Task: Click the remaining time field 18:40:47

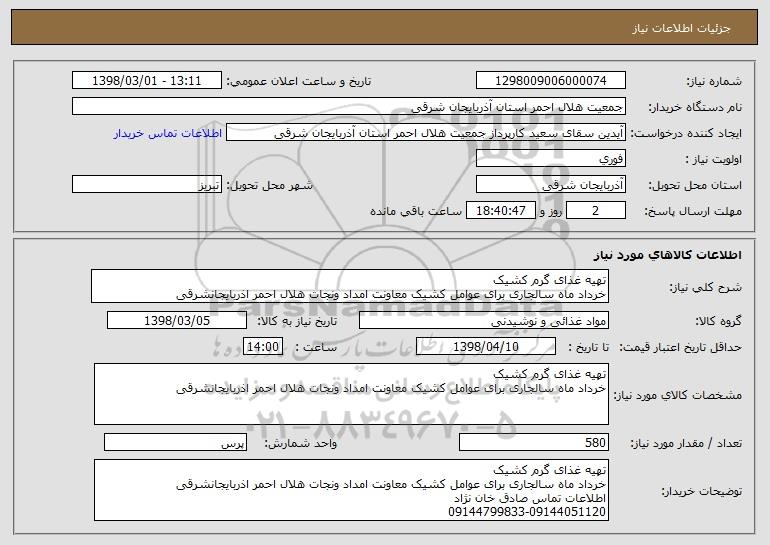Action: [x=500, y=211]
